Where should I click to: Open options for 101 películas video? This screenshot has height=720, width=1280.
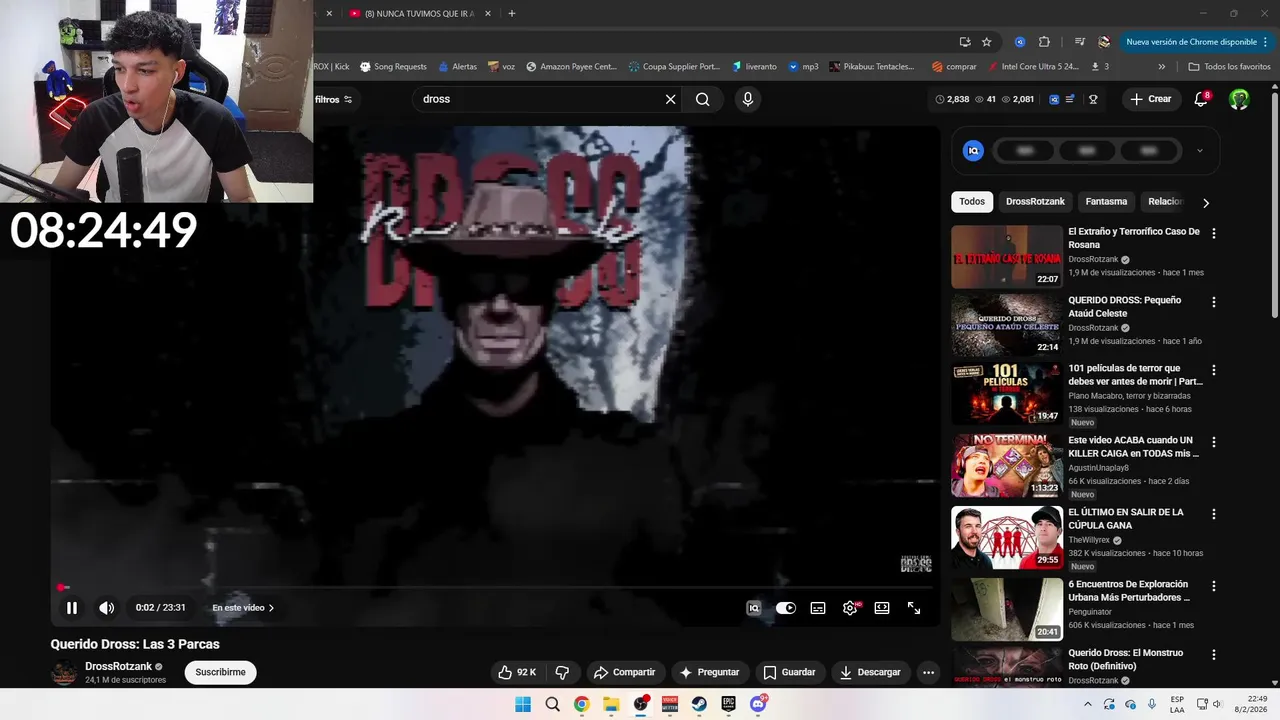tap(1214, 370)
